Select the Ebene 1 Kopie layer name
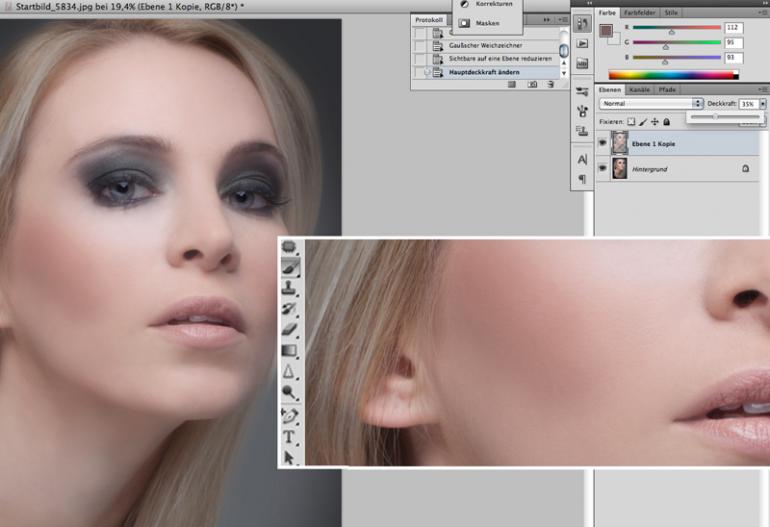The image size is (770, 527). (654, 144)
